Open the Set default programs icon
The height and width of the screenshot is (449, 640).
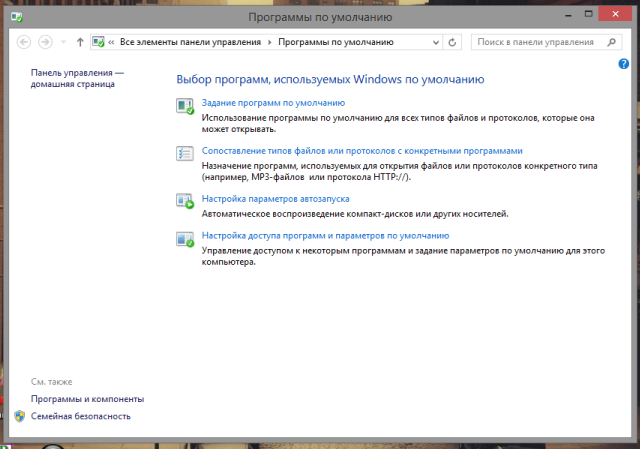(x=185, y=106)
